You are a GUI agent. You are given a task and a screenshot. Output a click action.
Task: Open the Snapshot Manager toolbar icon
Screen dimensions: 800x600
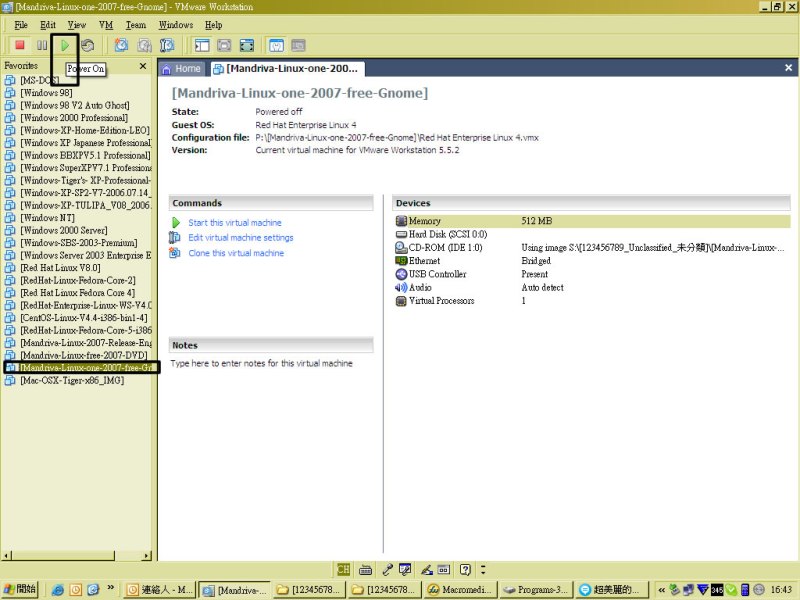pyautogui.click(x=167, y=45)
